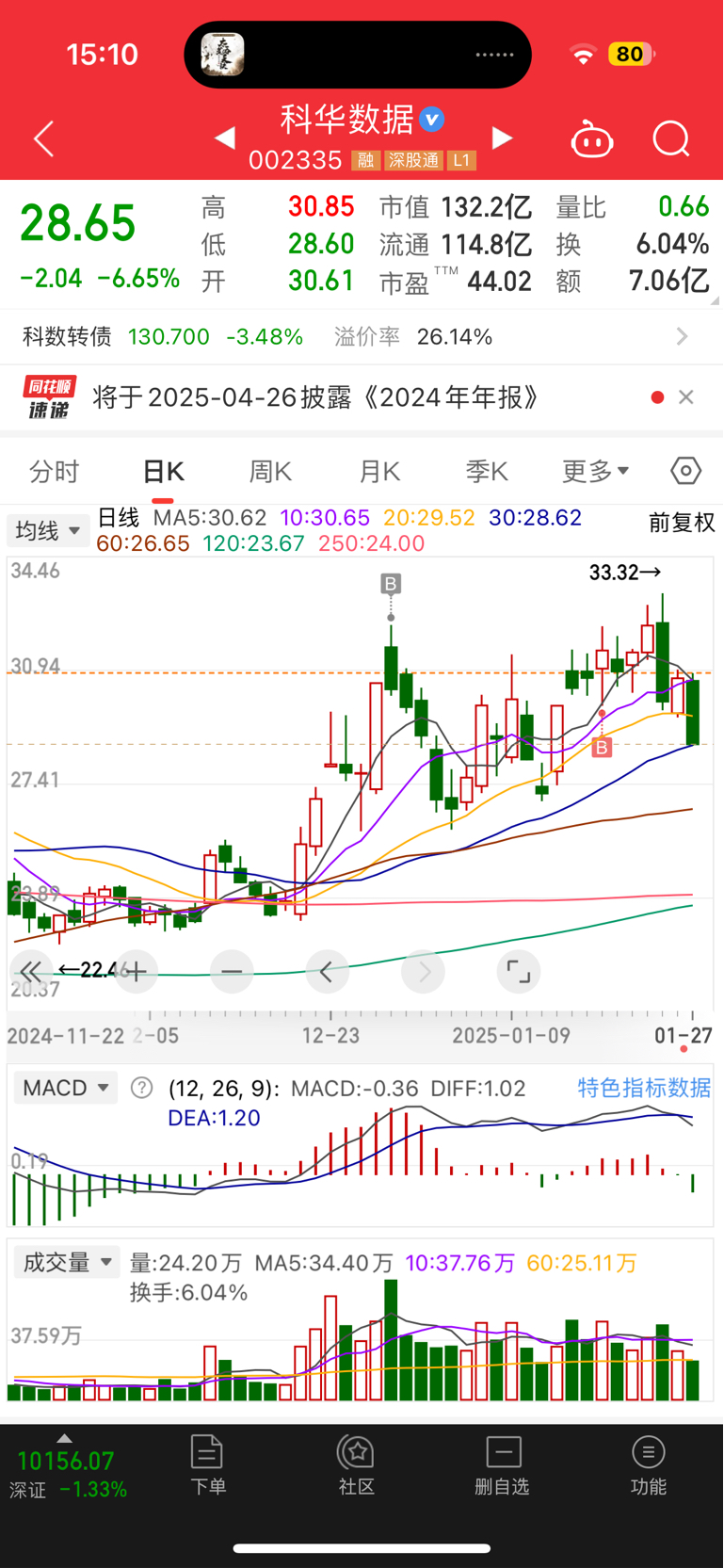This screenshot has height=1568, width=724.
Task: Open the 同花顺速递 news logo
Action: point(49,397)
